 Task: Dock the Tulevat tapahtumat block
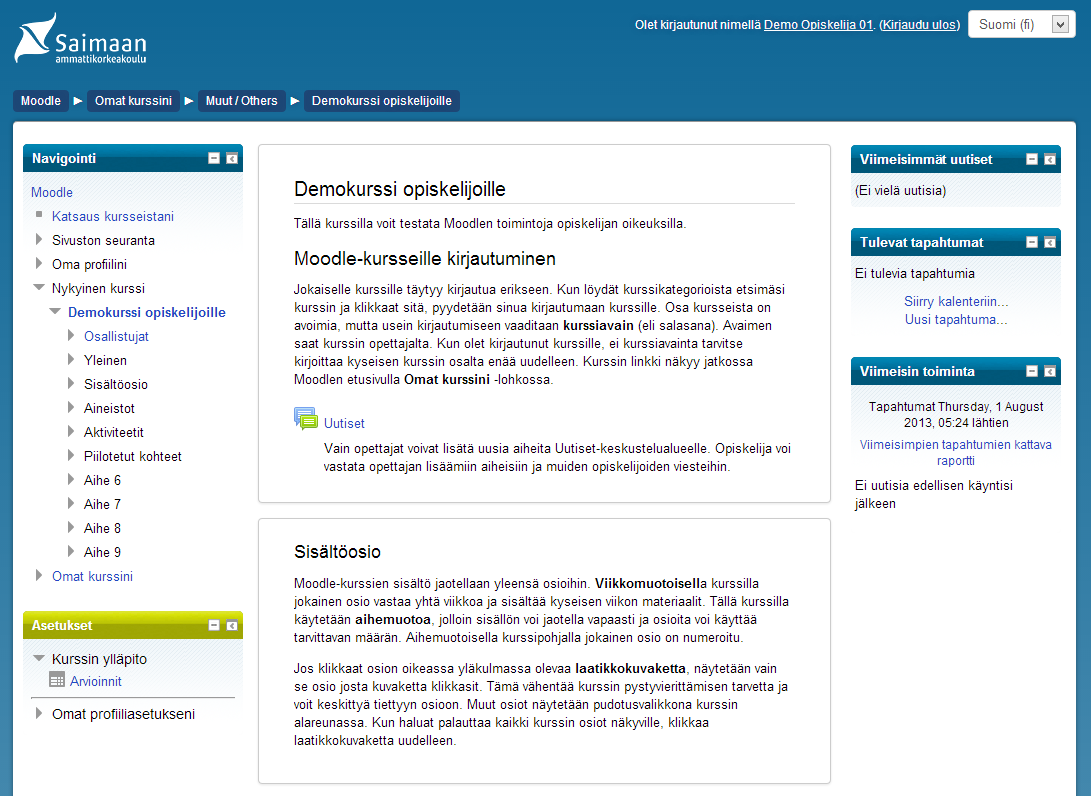click(1050, 242)
